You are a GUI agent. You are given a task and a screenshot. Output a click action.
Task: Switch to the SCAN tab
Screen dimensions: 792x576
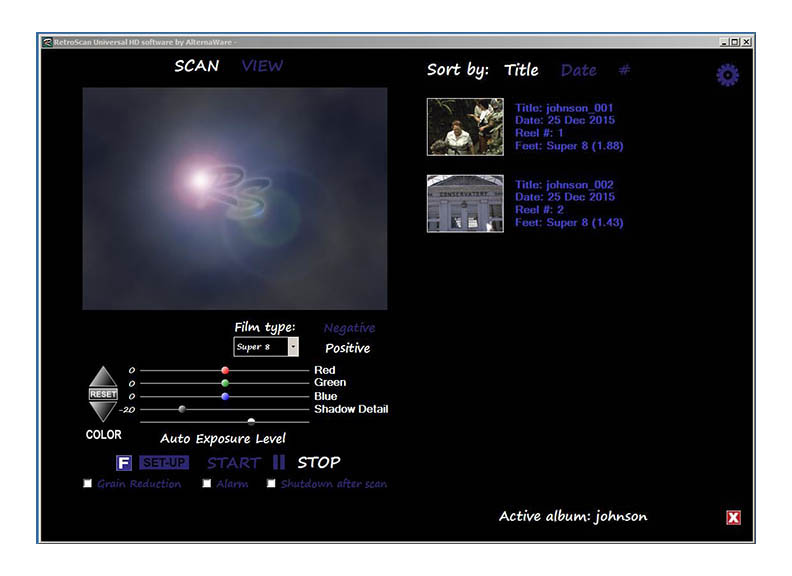click(x=196, y=66)
